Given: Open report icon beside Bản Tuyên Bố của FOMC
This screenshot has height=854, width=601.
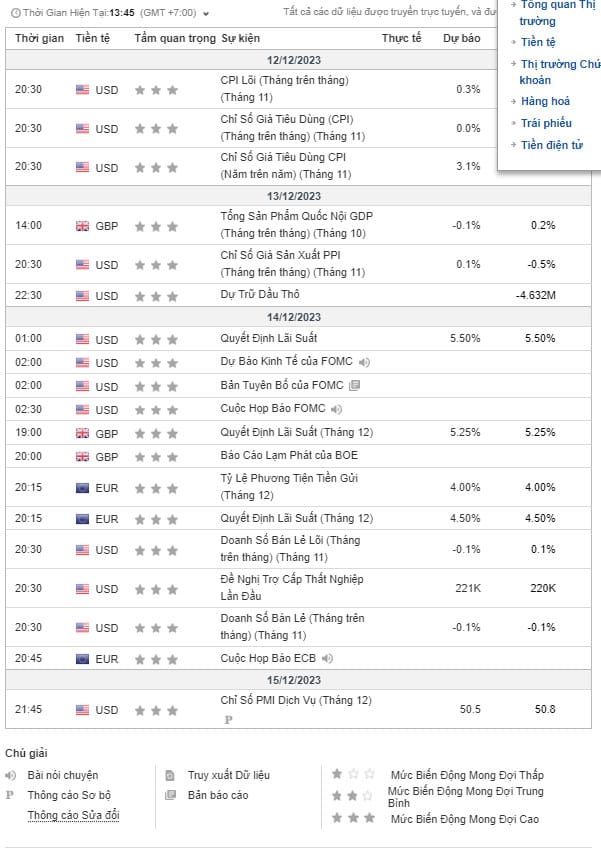Looking at the screenshot, I should click(x=355, y=386).
